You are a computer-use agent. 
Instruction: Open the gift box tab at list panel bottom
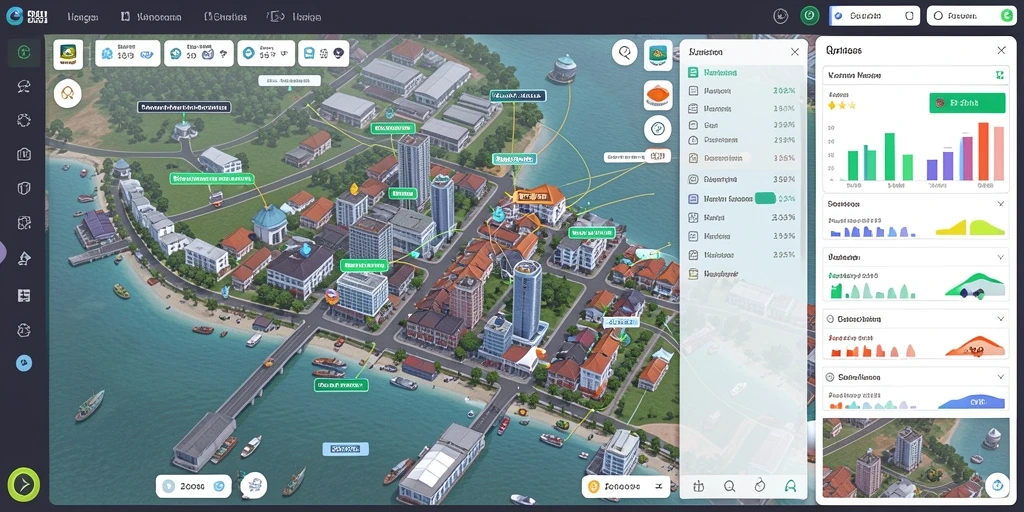(x=699, y=485)
